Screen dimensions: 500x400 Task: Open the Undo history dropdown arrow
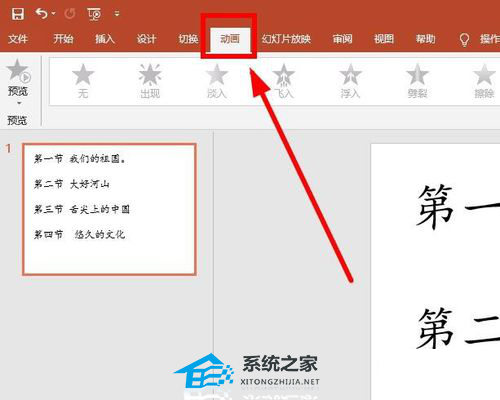[x=54, y=14]
